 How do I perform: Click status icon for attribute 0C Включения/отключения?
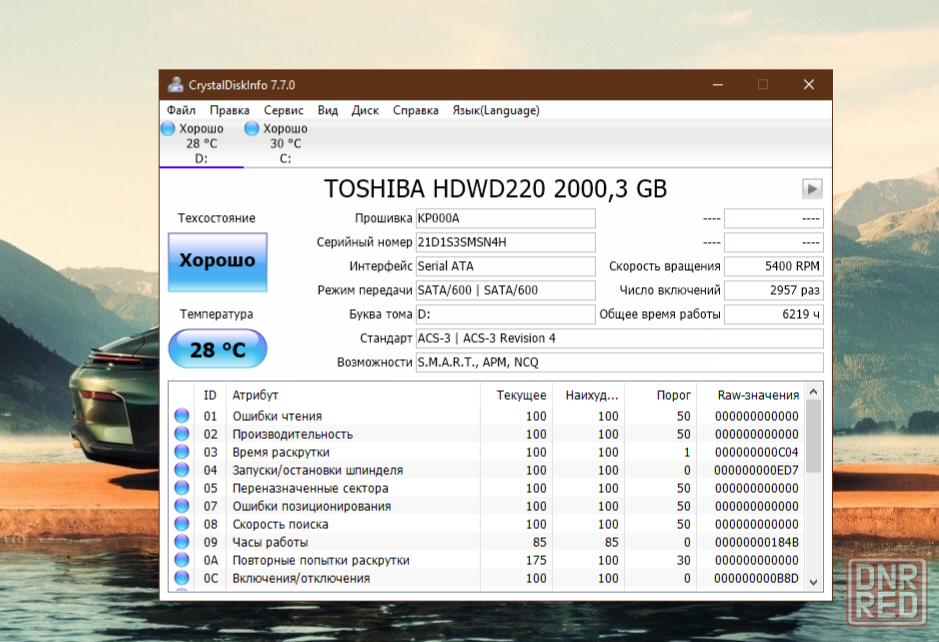coord(182,578)
